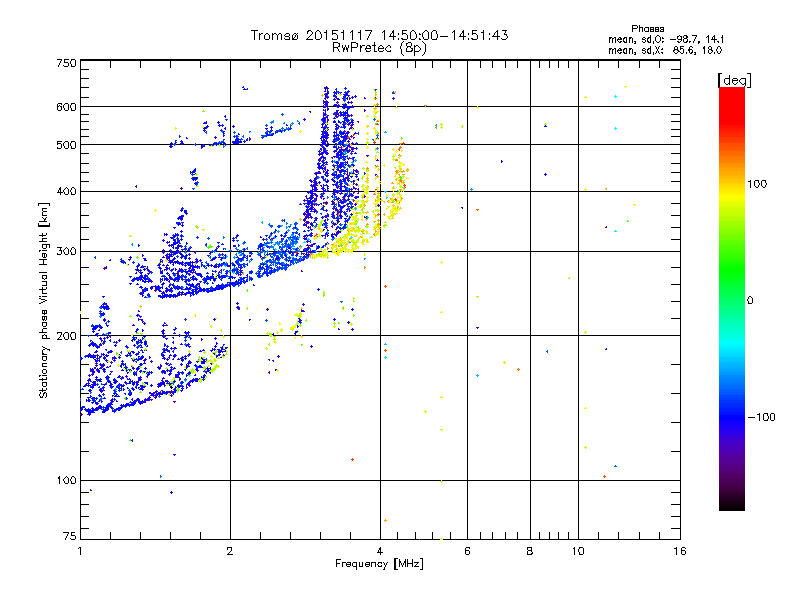
Task: Click the subtitle 'RwPretec (8p)'
Action: tap(379, 48)
